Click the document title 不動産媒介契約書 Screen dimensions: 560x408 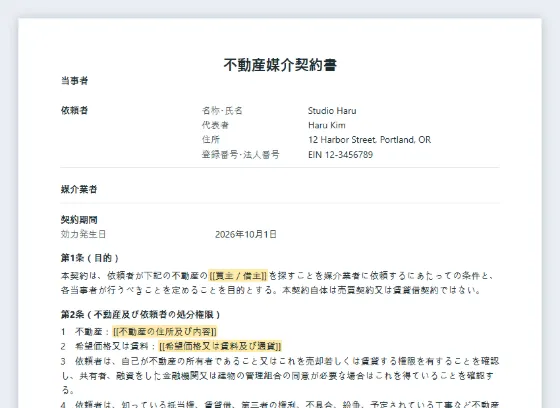pyautogui.click(x=280, y=65)
